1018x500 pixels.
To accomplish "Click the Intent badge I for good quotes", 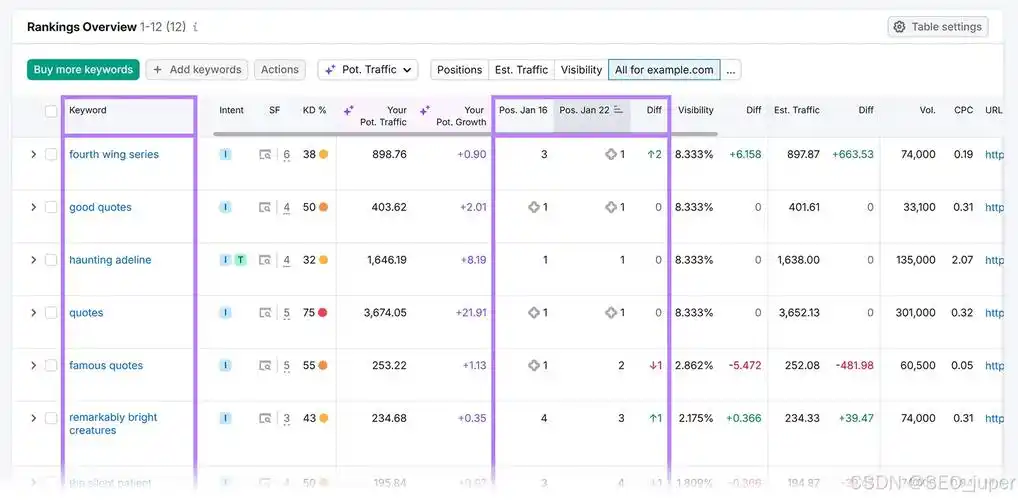I will (225, 208).
